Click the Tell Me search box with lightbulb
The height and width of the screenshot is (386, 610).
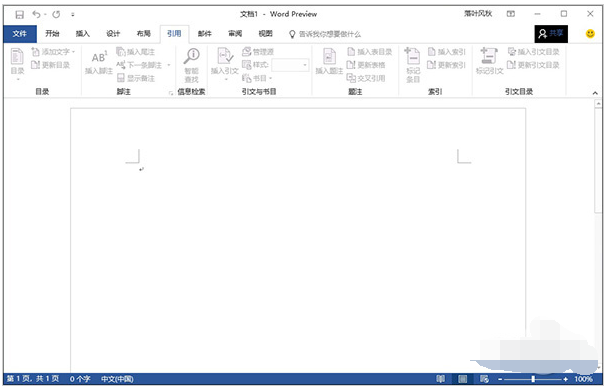pos(325,34)
